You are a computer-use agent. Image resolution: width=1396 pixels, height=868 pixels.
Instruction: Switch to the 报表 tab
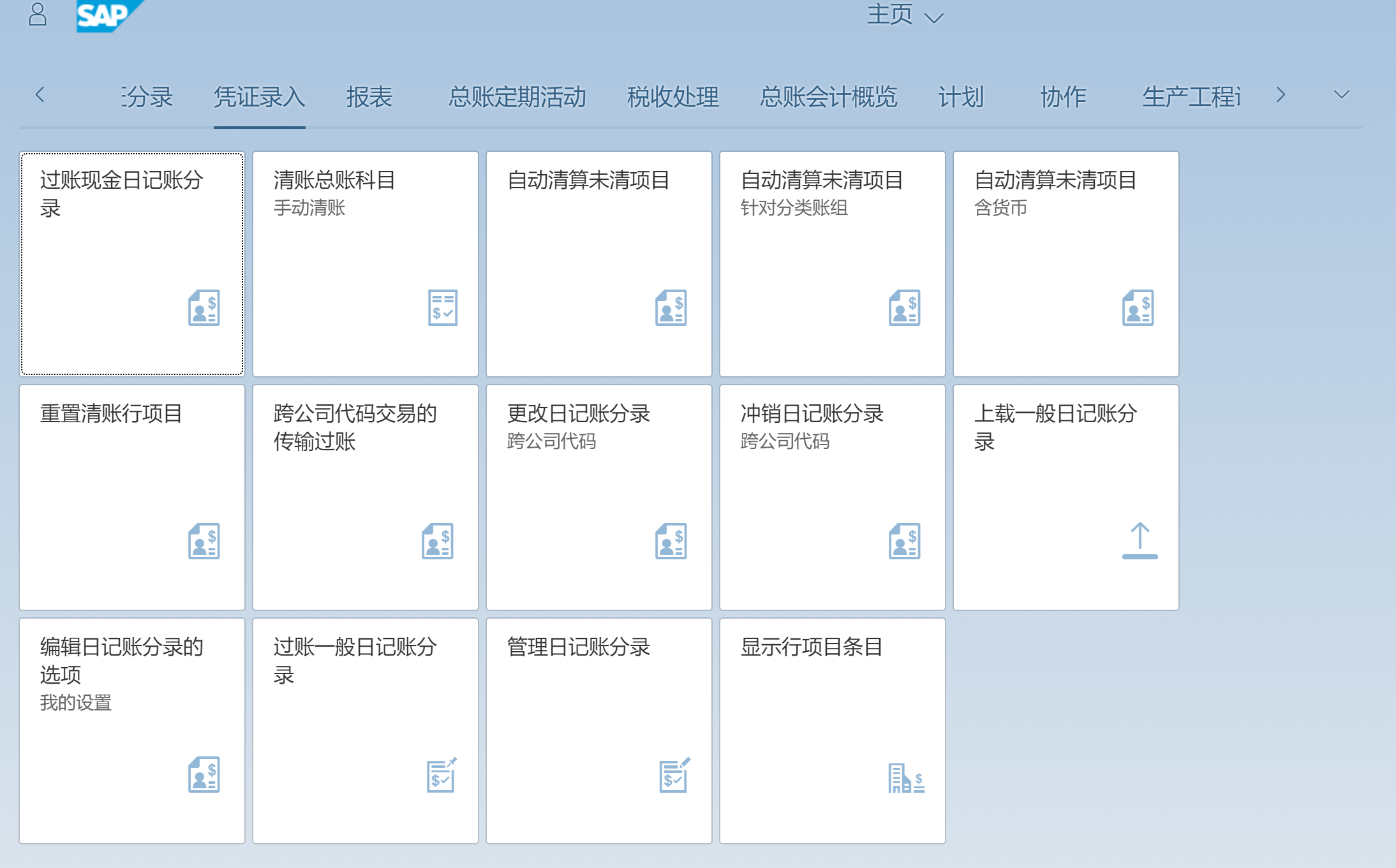[x=369, y=97]
